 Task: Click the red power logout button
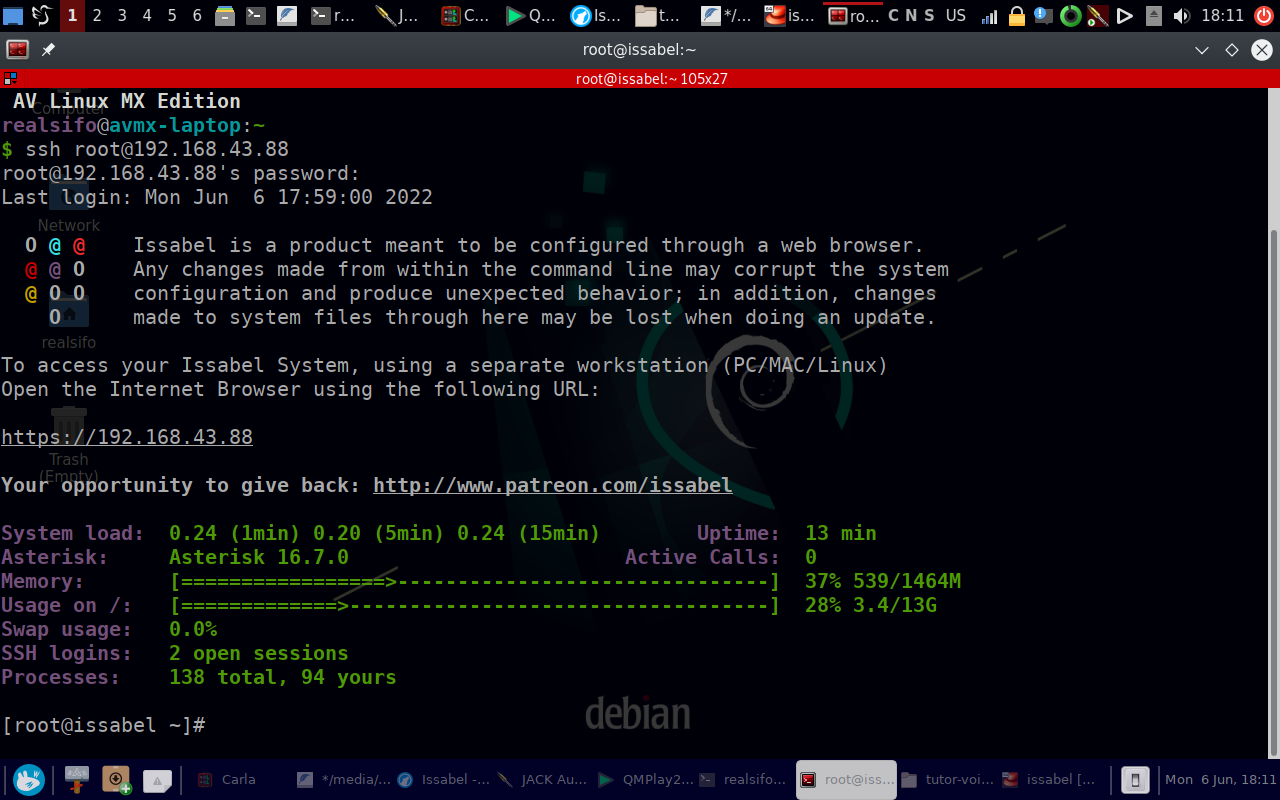(x=1264, y=16)
